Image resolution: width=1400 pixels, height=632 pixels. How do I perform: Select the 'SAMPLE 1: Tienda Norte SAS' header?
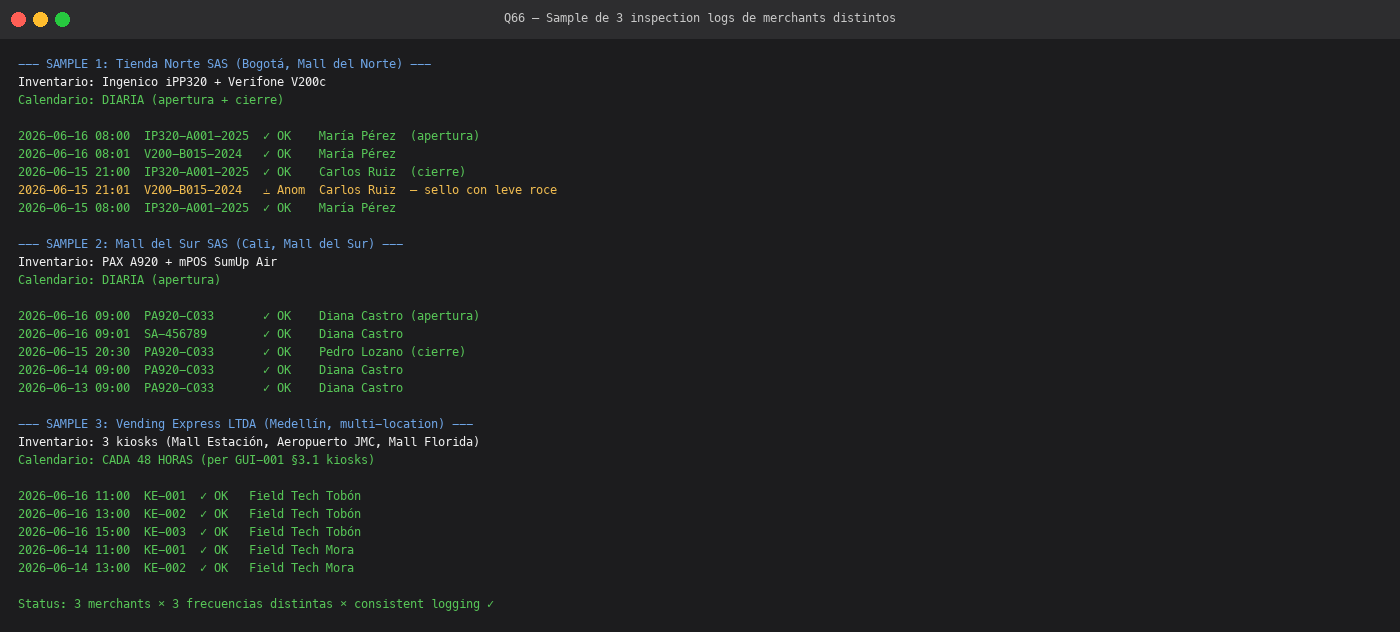225,64
